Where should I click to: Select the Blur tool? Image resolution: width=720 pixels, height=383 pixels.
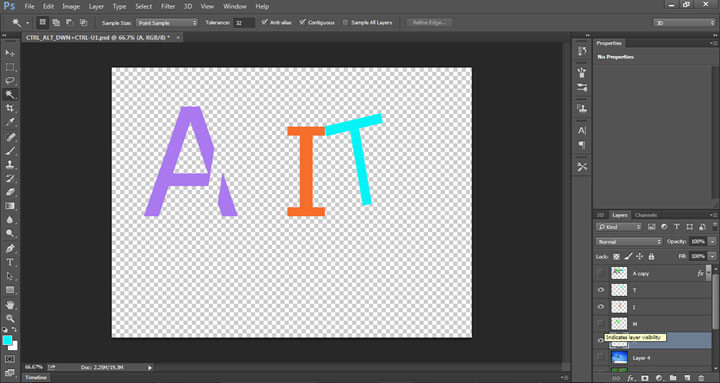10,220
